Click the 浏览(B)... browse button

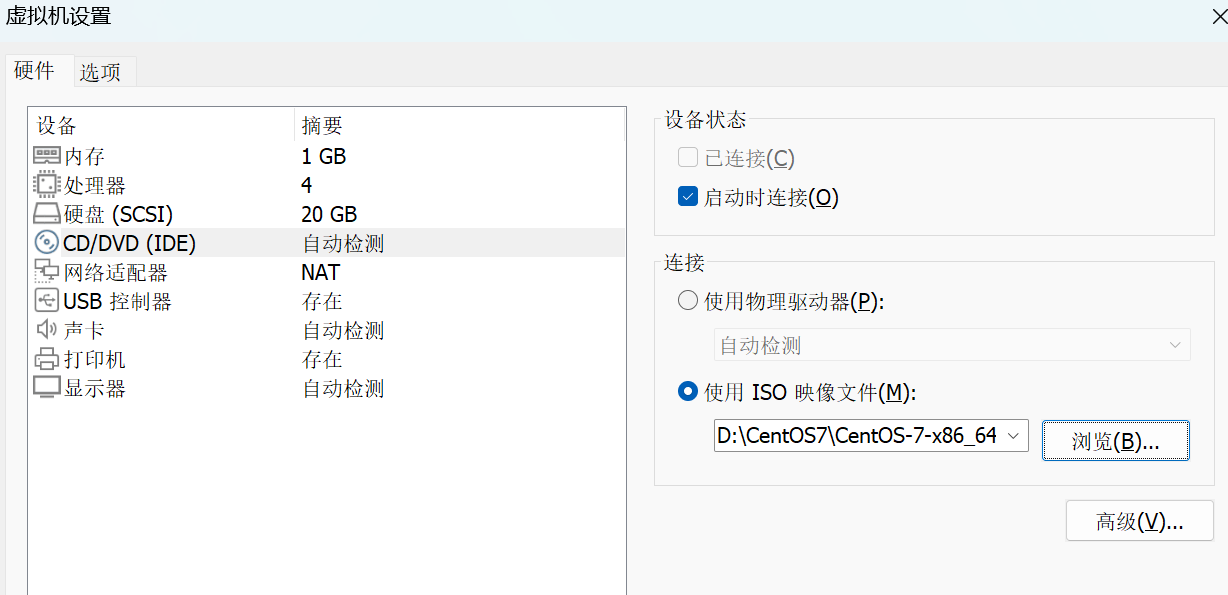(1115, 441)
